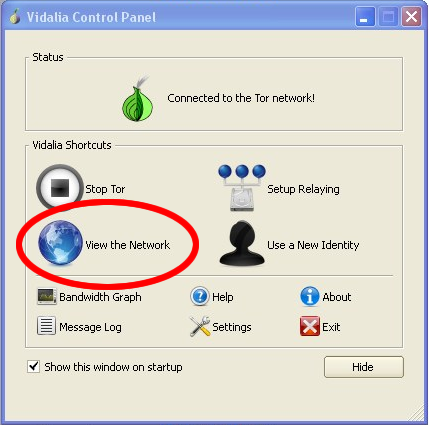This screenshot has width=429, height=425.
Task: Click the Setup Relaying nodes icon
Action: pos(242,188)
